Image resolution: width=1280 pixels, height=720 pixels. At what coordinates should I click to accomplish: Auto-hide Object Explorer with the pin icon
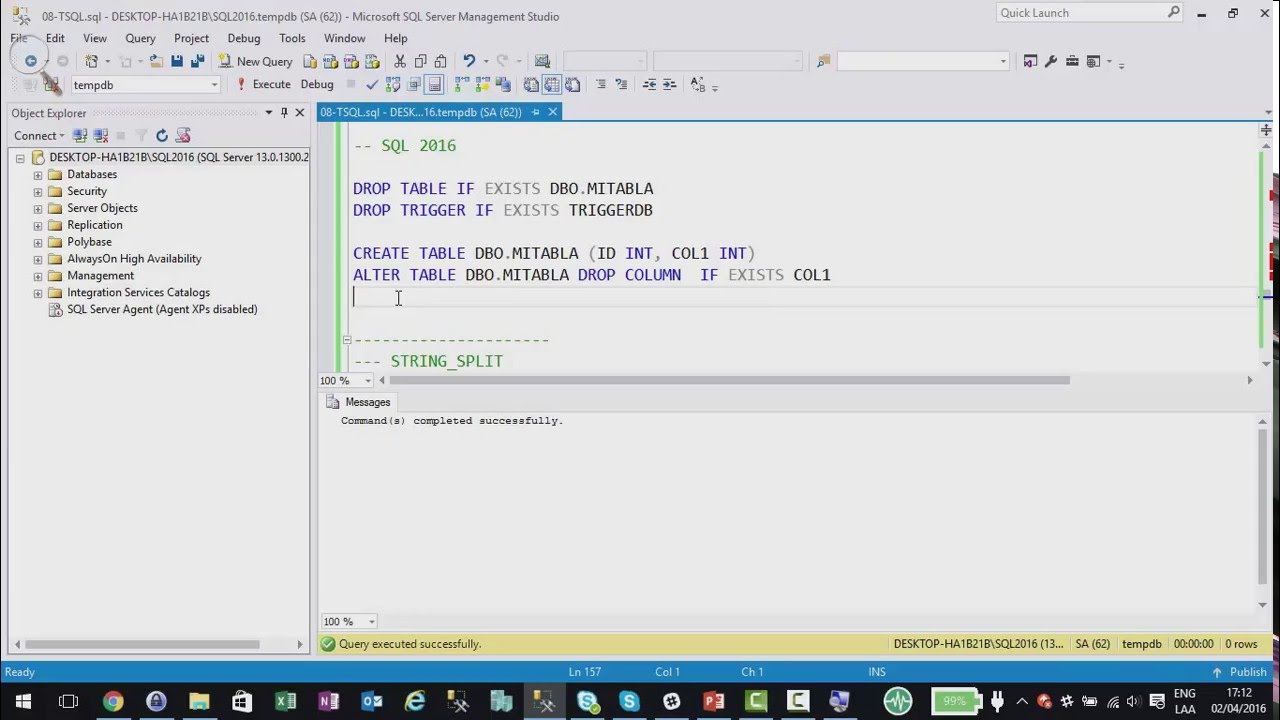coord(284,113)
